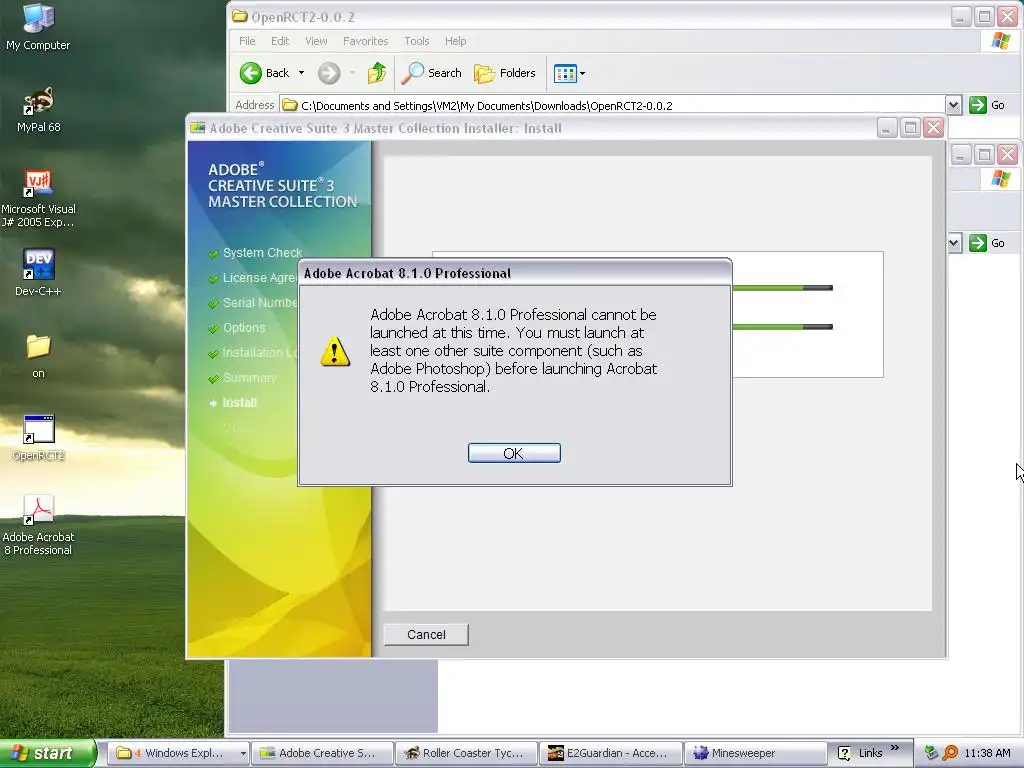This screenshot has height=768, width=1024.
Task: Click Cancel in the Adobe installer
Action: click(426, 634)
